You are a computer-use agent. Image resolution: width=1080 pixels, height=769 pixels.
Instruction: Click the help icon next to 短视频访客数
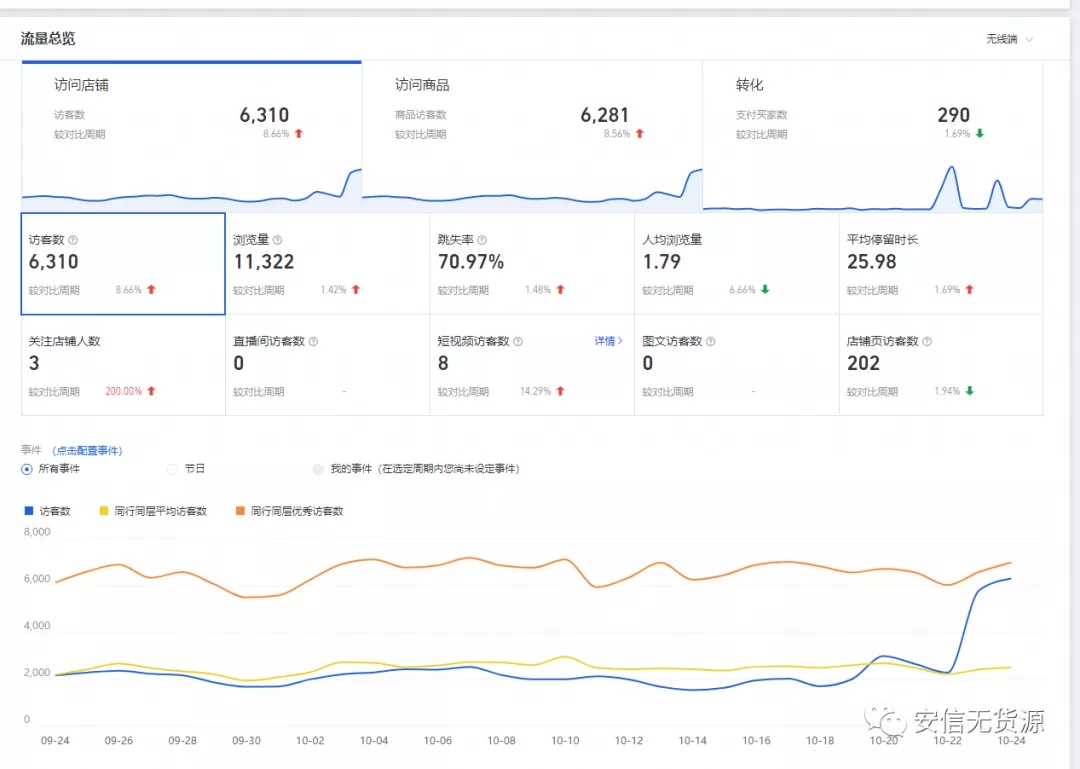518,341
